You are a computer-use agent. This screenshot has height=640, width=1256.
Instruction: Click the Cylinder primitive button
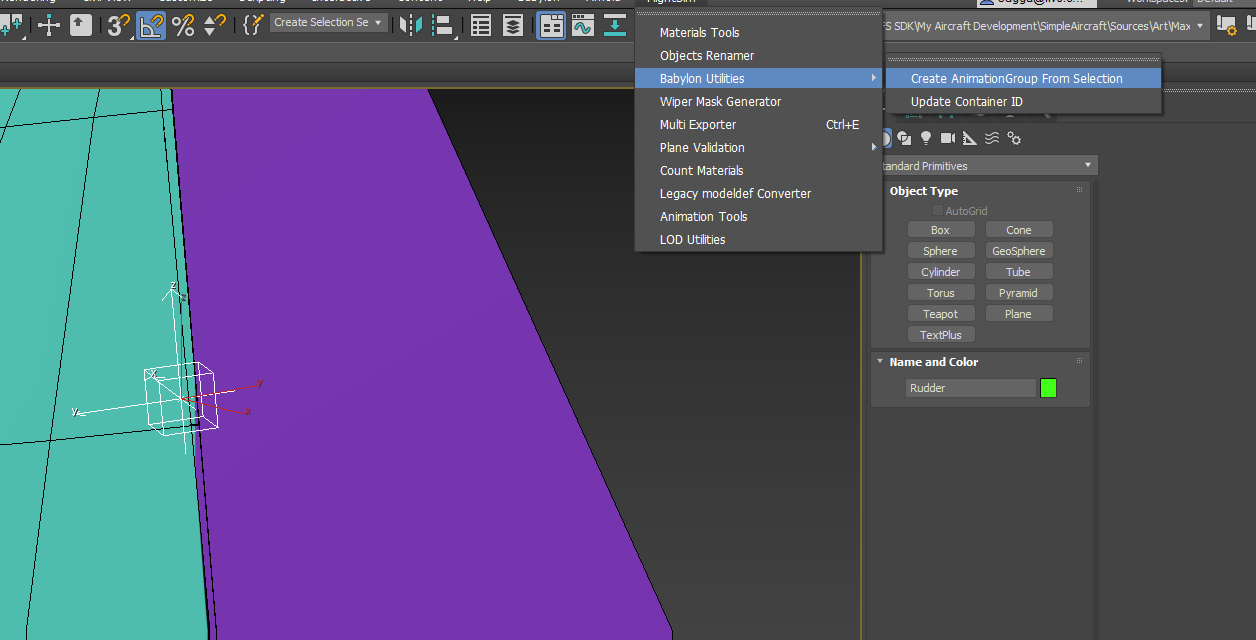click(940, 272)
